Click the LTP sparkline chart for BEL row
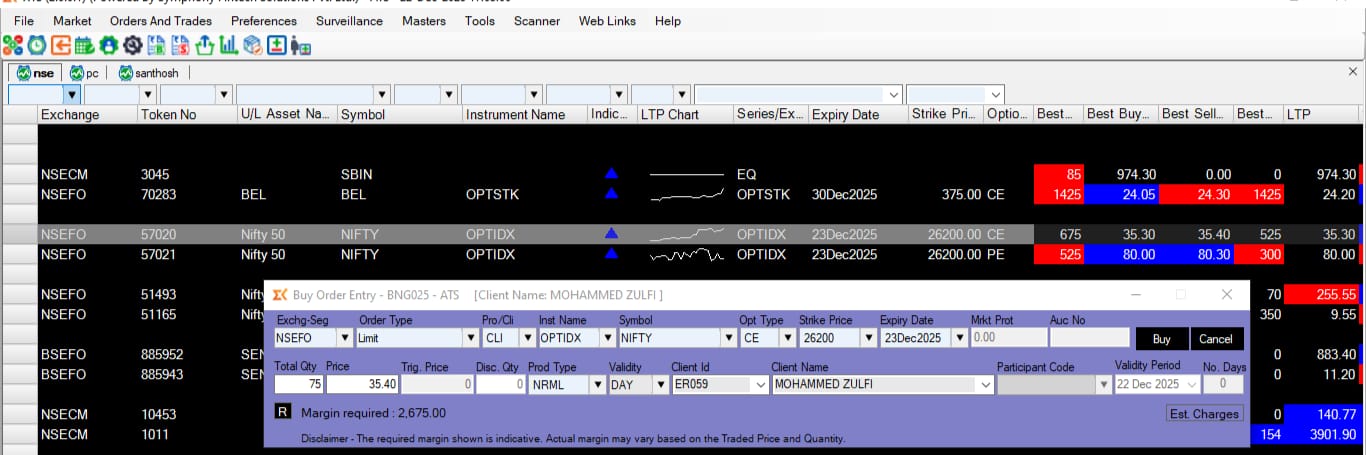 [686, 195]
